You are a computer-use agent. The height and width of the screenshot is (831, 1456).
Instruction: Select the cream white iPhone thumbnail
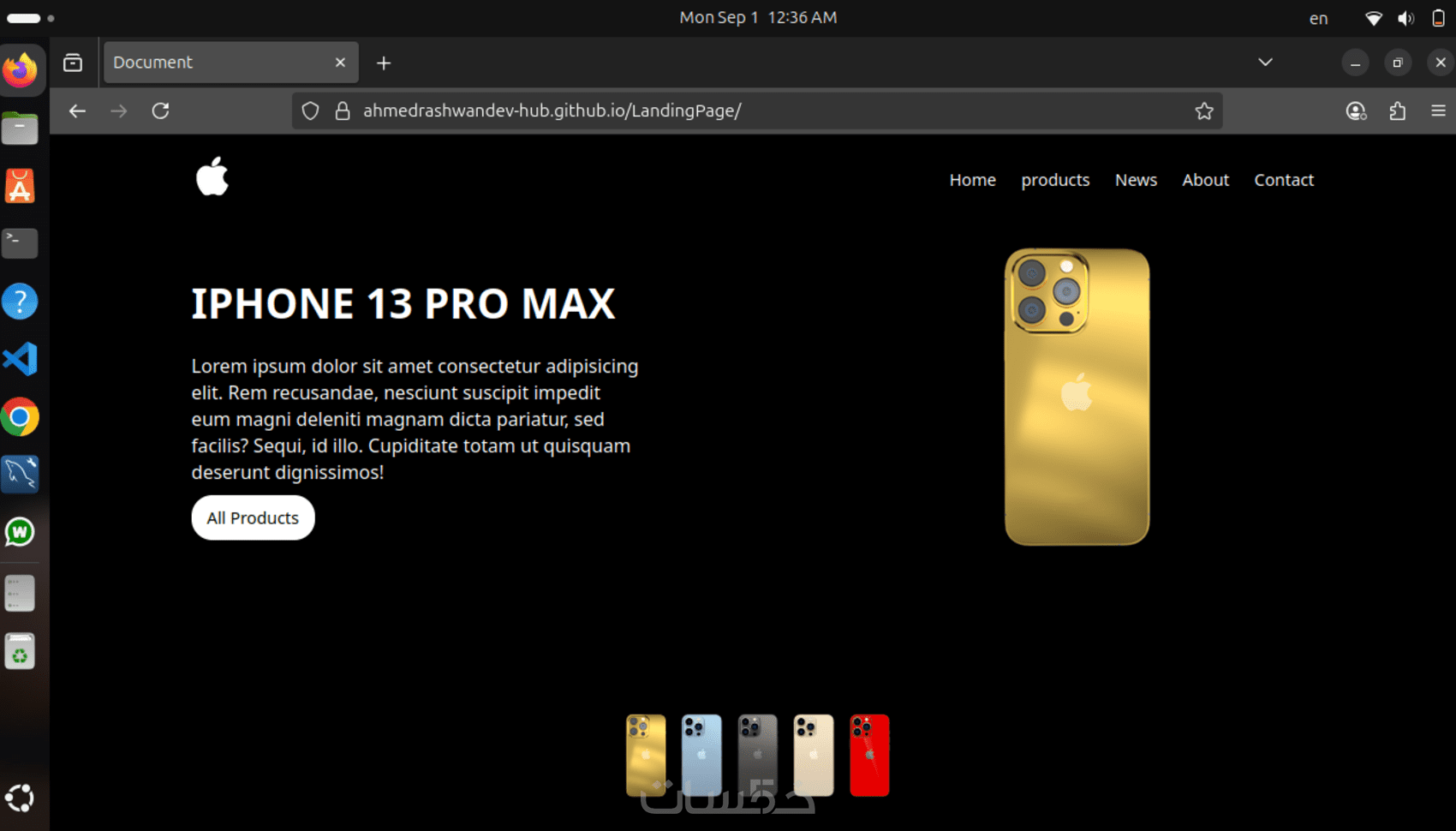[x=814, y=756]
